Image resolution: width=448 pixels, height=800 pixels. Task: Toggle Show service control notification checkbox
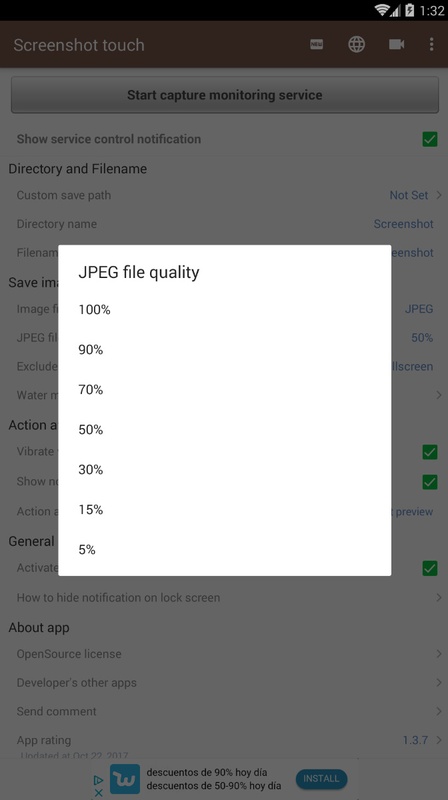pyautogui.click(x=430, y=139)
